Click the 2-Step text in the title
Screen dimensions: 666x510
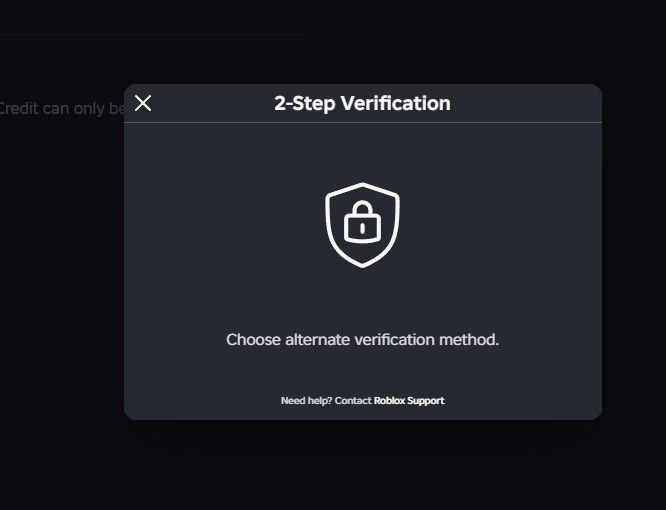coord(305,104)
